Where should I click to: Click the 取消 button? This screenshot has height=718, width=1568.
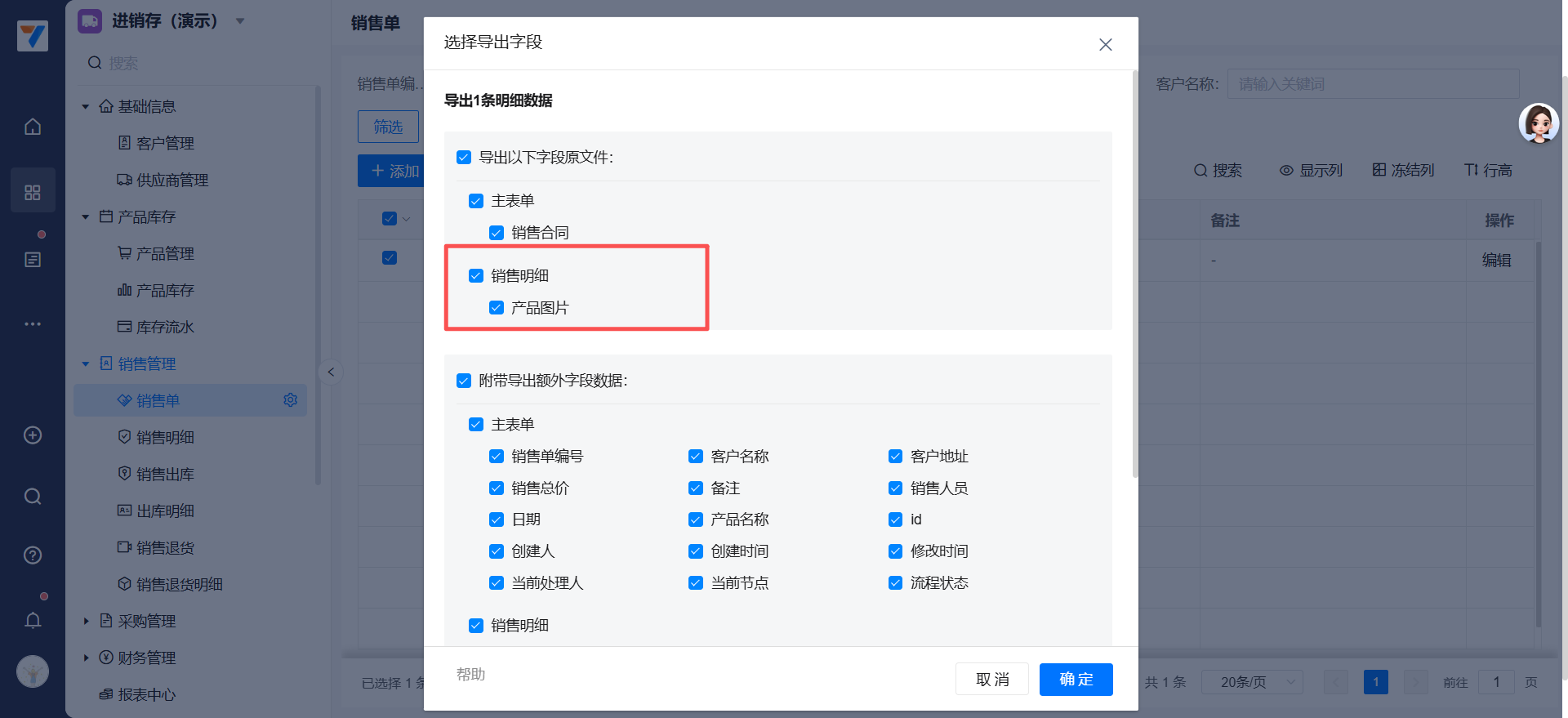pos(991,680)
